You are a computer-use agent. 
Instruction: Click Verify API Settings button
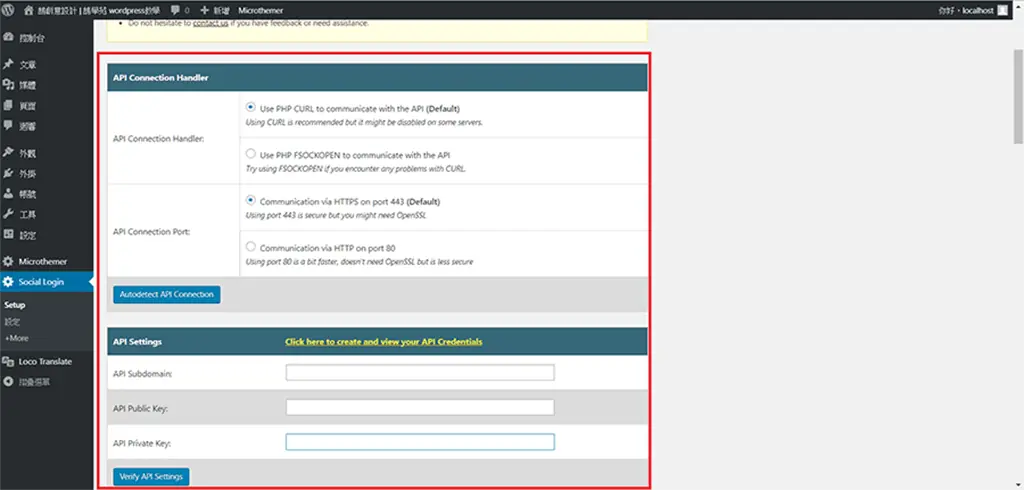click(151, 476)
